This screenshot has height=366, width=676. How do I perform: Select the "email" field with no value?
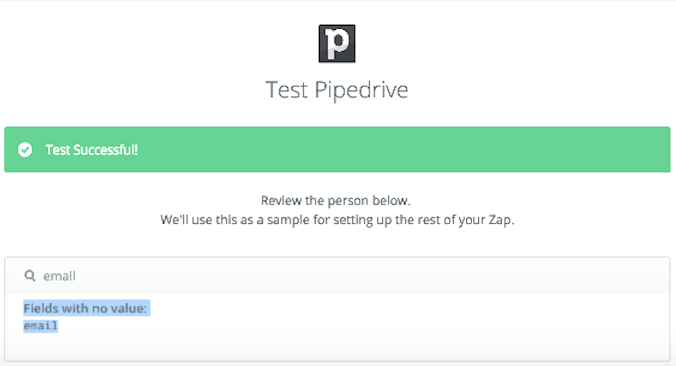point(41,325)
